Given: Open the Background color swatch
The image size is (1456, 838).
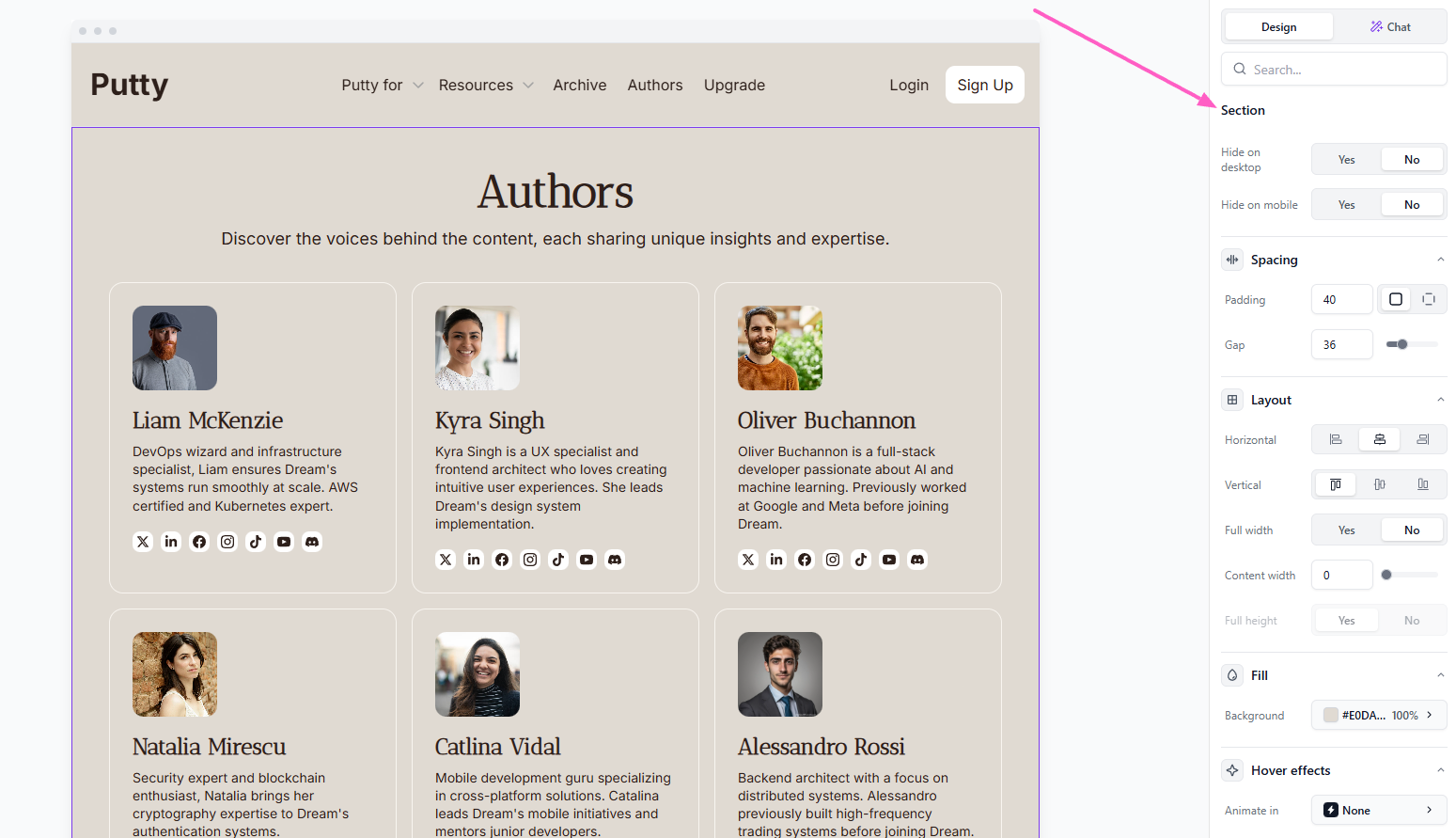Looking at the screenshot, I should 1331,715.
